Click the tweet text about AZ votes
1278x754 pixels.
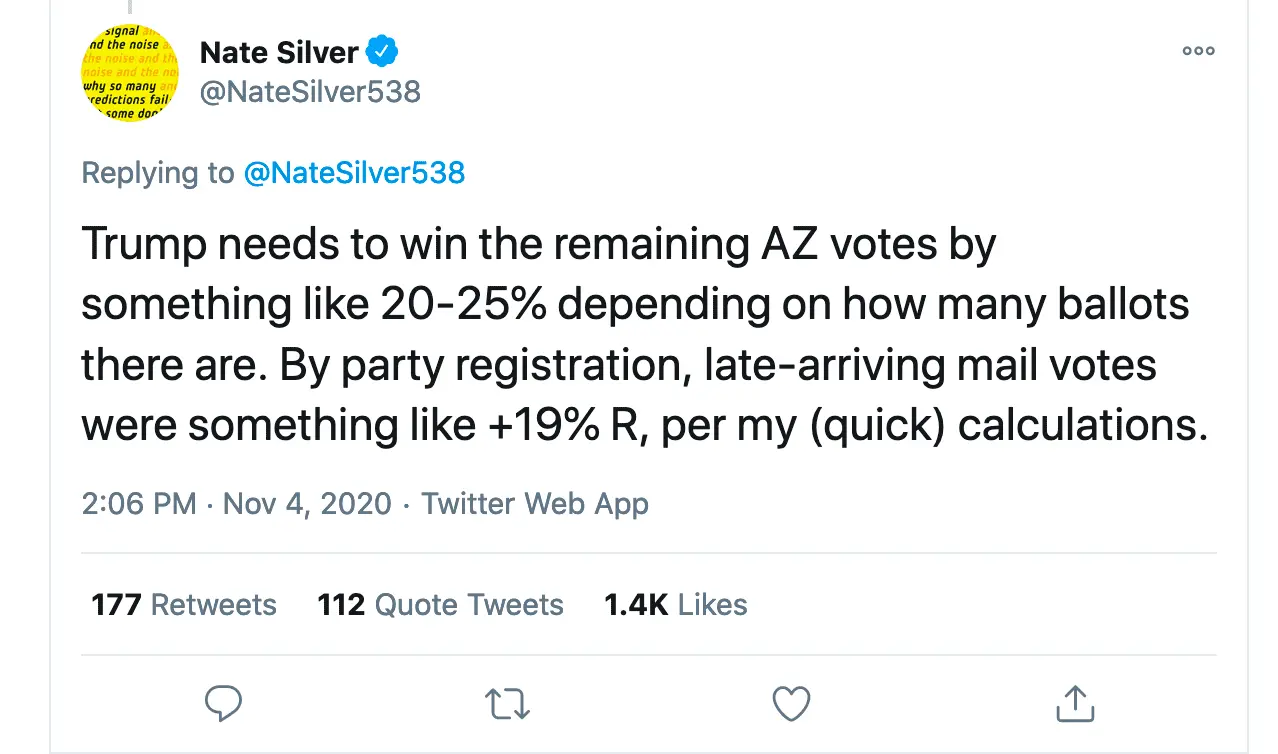[x=640, y=335]
